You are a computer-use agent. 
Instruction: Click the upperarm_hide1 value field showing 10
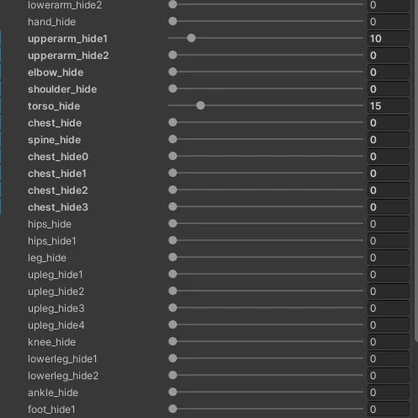[388, 38]
